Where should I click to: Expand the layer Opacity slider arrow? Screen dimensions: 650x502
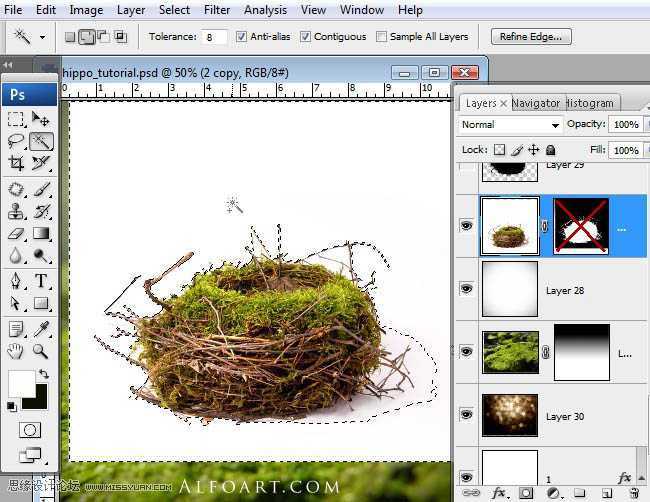[x=646, y=124]
